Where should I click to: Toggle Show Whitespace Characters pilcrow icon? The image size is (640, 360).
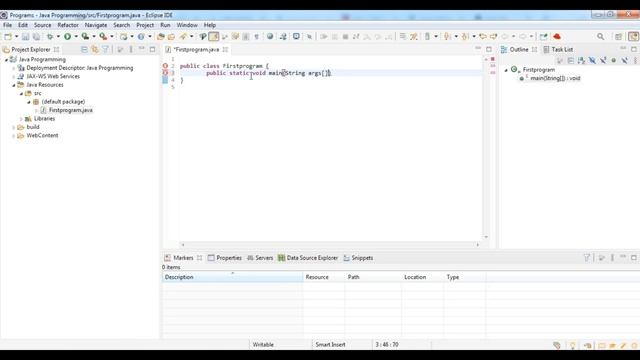pos(256,37)
